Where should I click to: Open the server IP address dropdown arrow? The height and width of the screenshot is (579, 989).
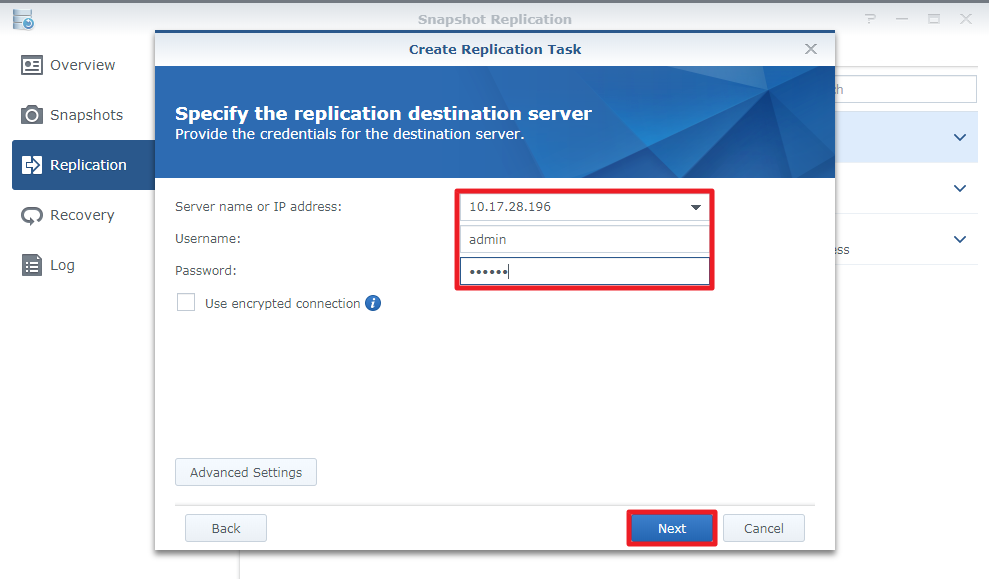point(696,207)
